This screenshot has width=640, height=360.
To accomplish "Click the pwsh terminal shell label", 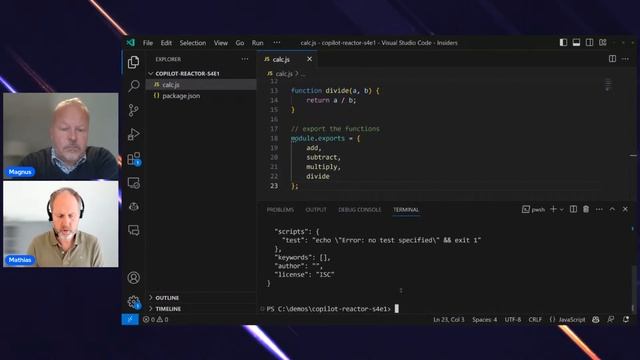I will [x=533, y=209].
